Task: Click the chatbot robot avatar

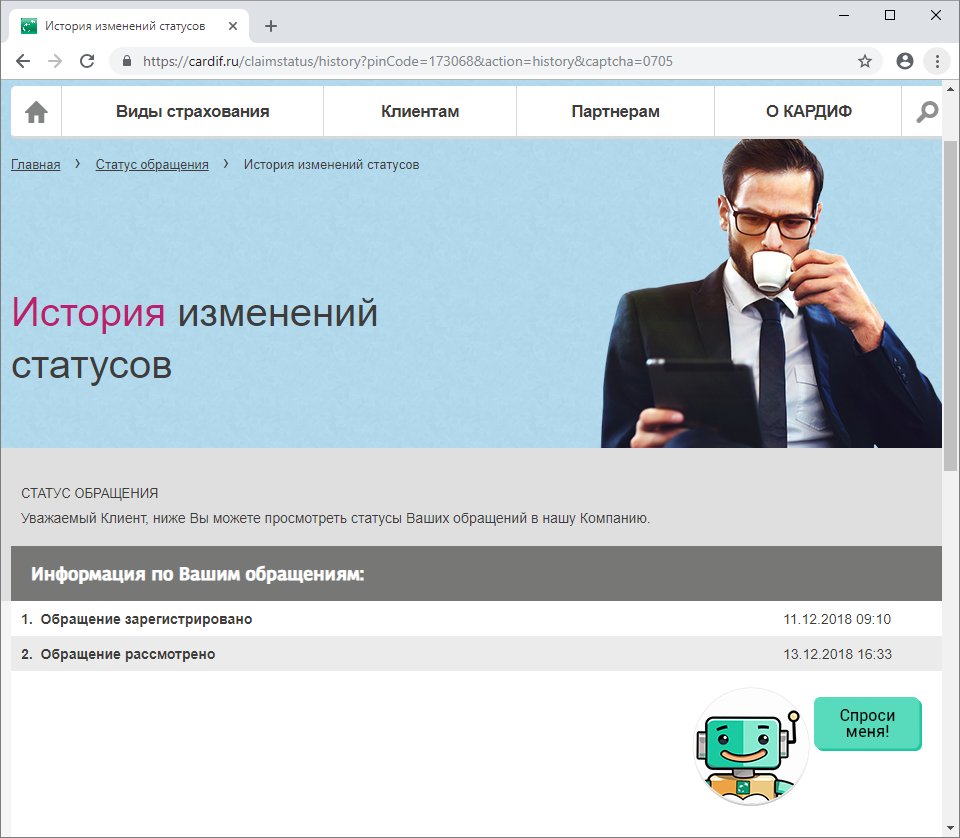Action: click(751, 746)
